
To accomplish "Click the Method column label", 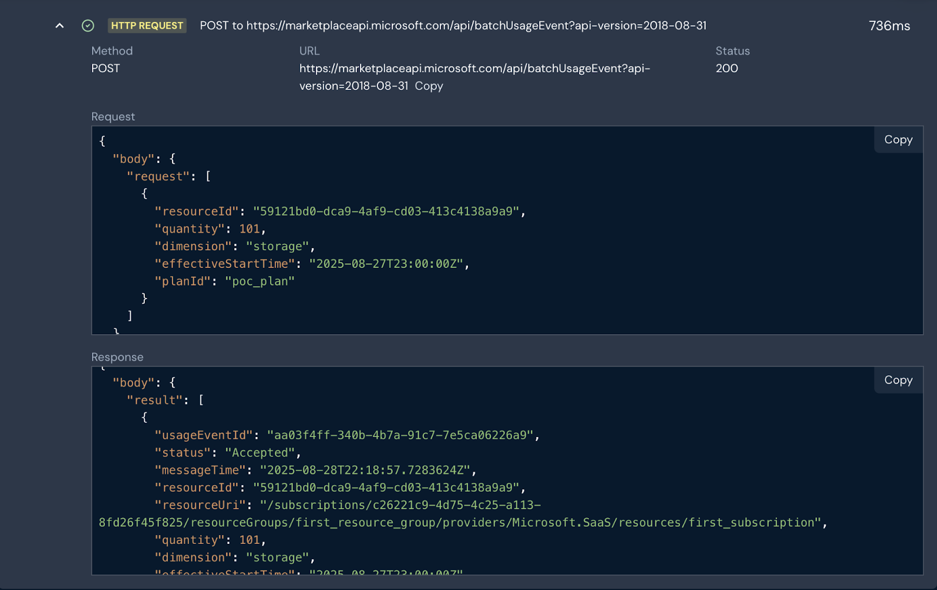I will point(112,51).
